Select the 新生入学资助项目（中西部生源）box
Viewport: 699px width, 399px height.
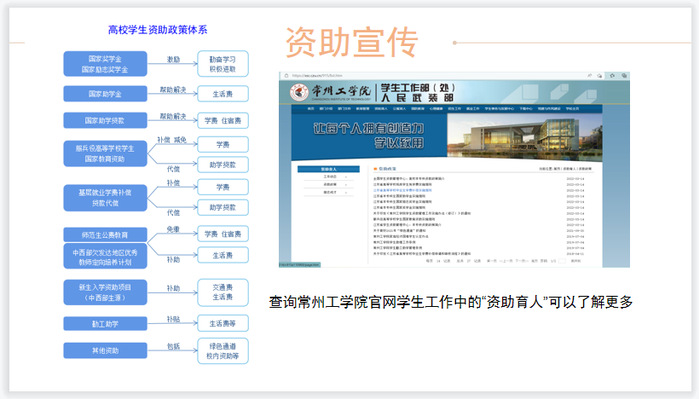105,292
